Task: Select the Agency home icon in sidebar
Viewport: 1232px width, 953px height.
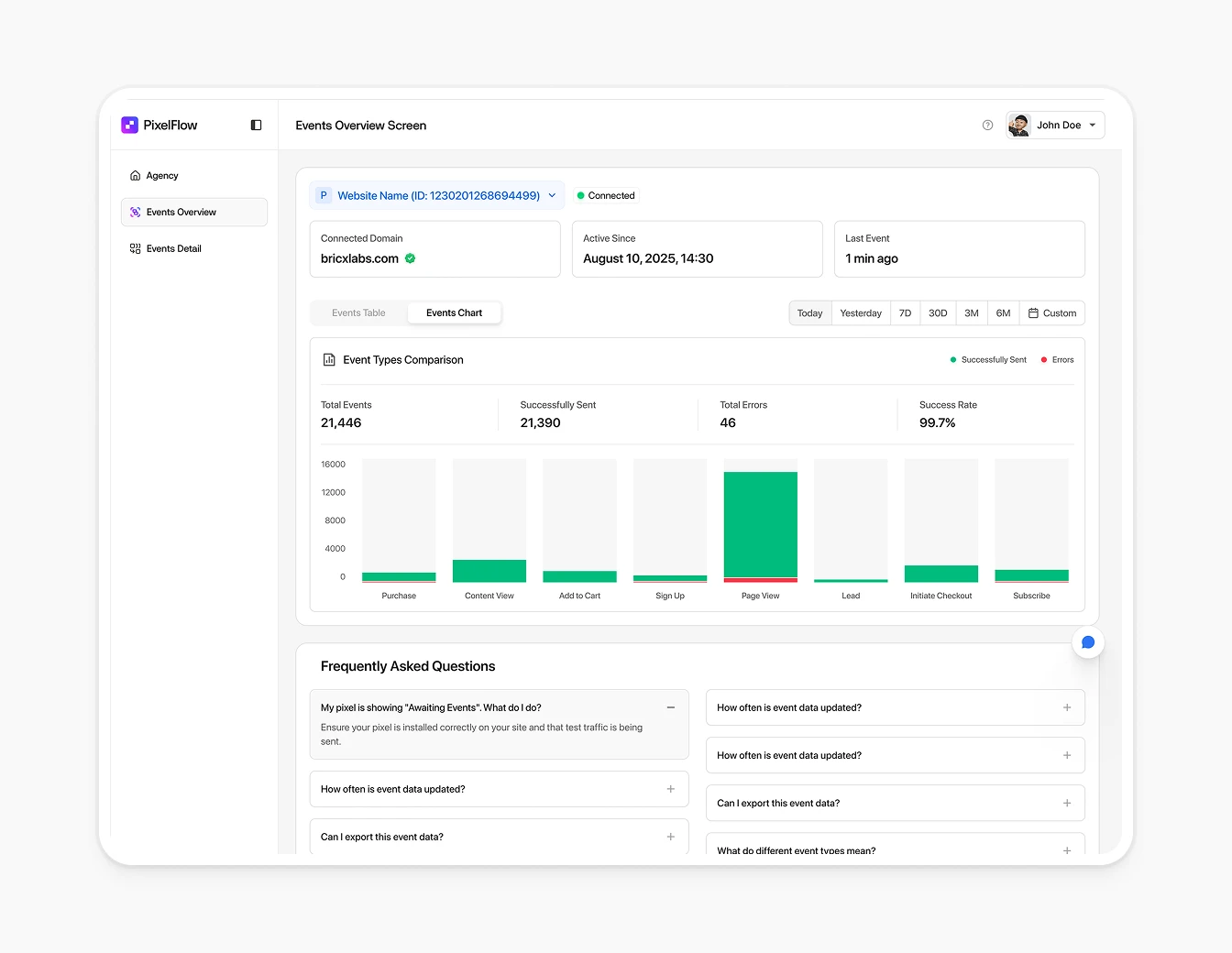Action: (135, 175)
